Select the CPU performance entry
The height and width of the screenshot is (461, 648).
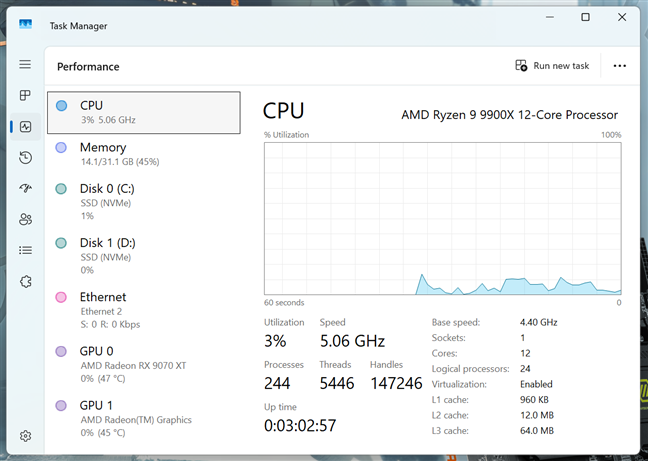tap(144, 112)
